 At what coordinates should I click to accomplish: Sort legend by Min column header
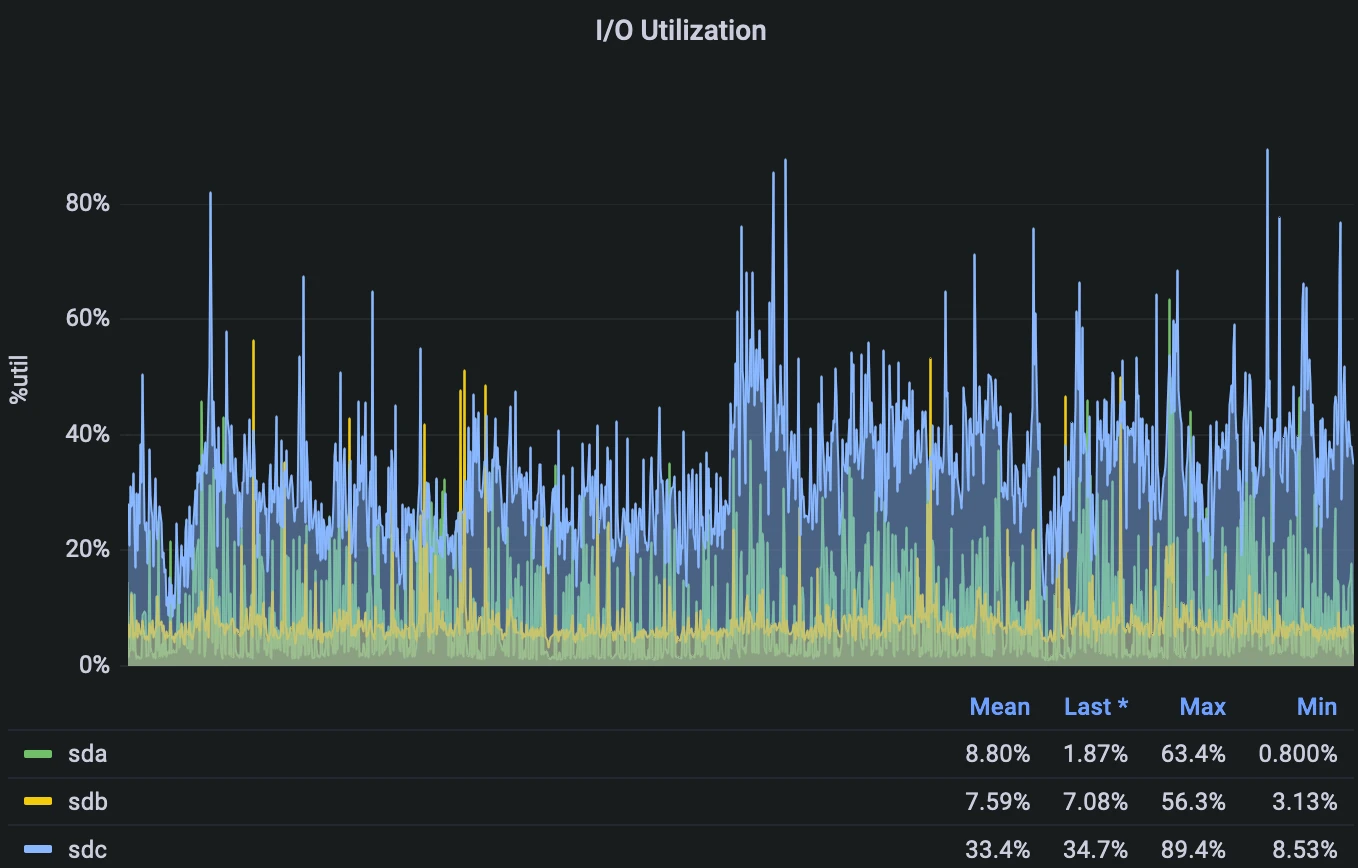pos(1316,707)
